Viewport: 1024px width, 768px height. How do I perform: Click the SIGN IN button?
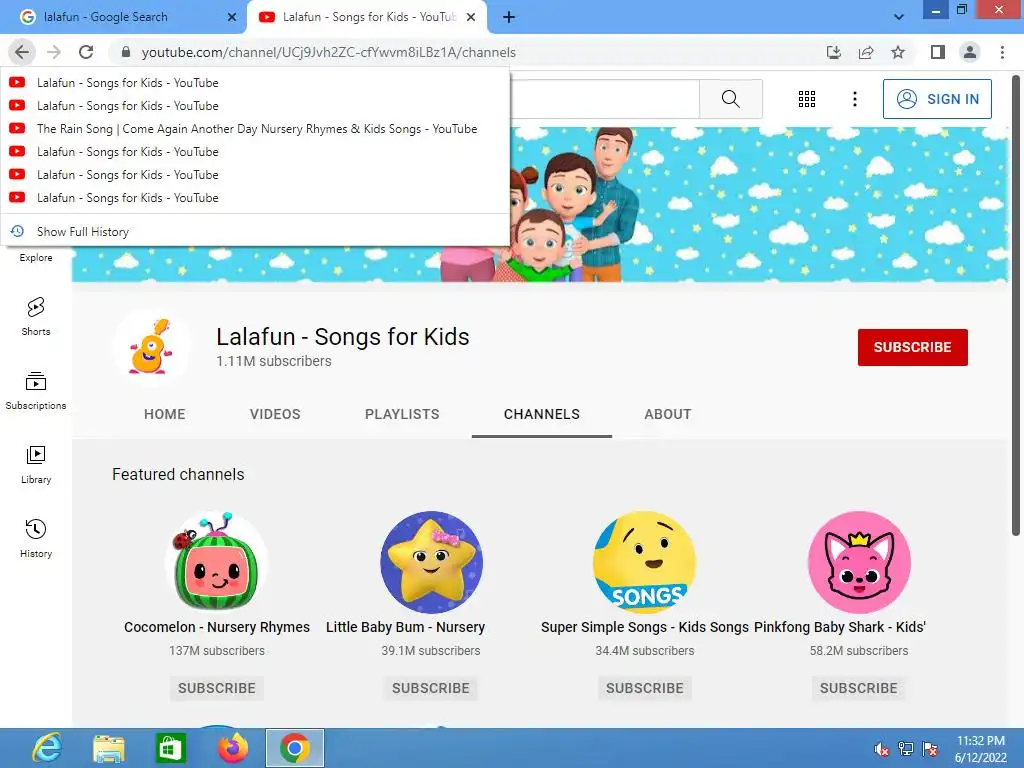[x=937, y=99]
